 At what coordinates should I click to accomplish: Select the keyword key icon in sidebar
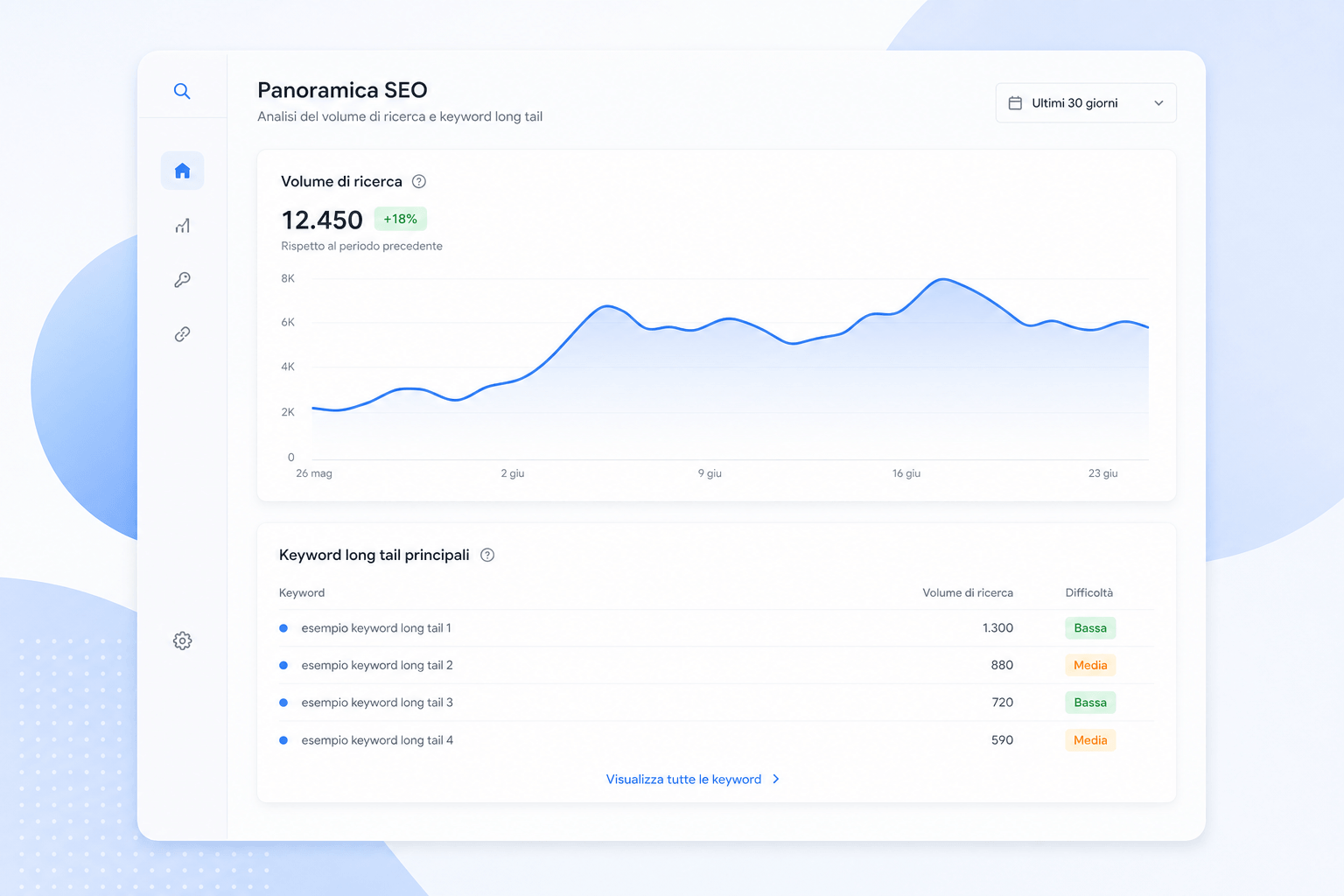182,280
